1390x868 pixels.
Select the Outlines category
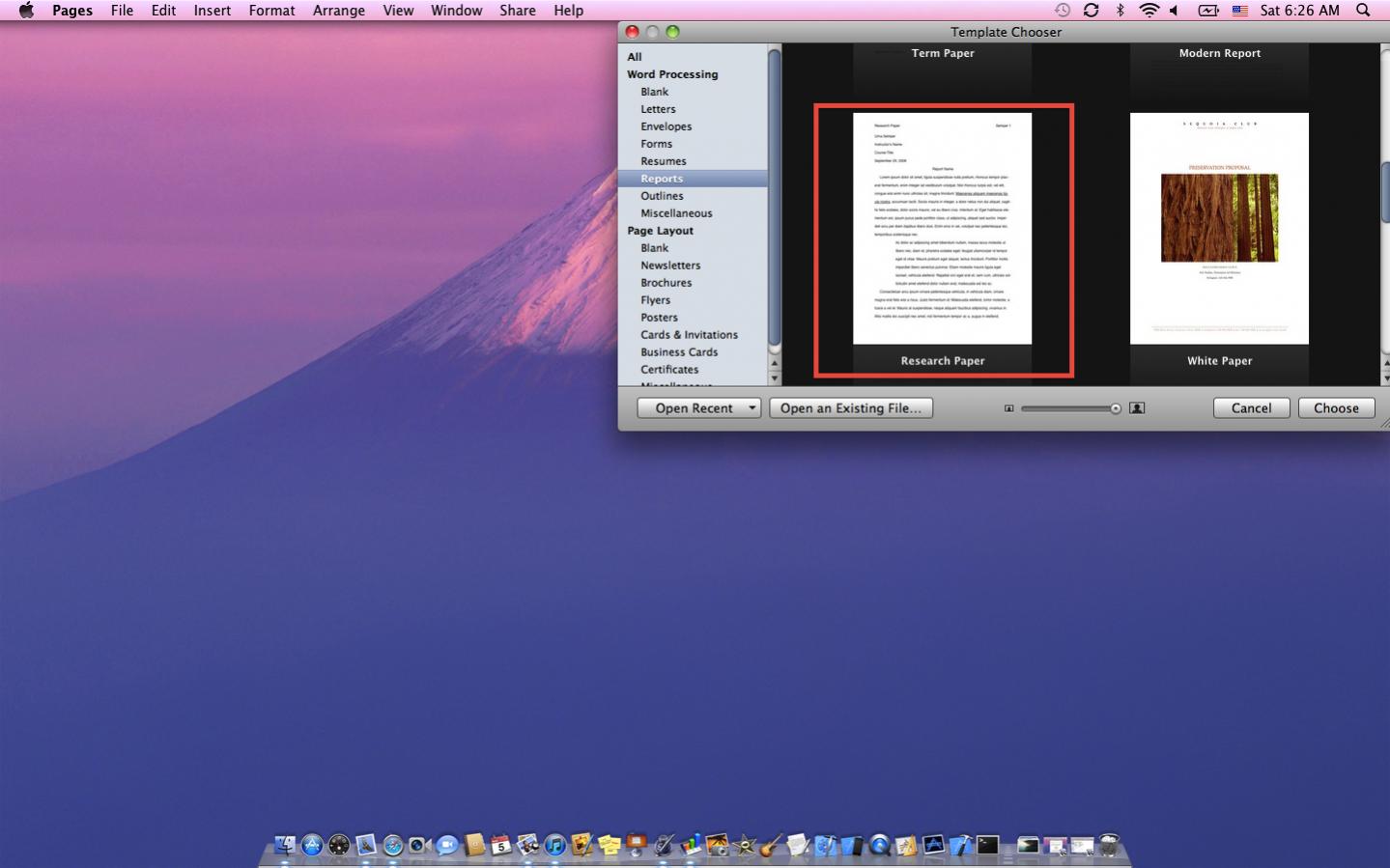coord(662,196)
